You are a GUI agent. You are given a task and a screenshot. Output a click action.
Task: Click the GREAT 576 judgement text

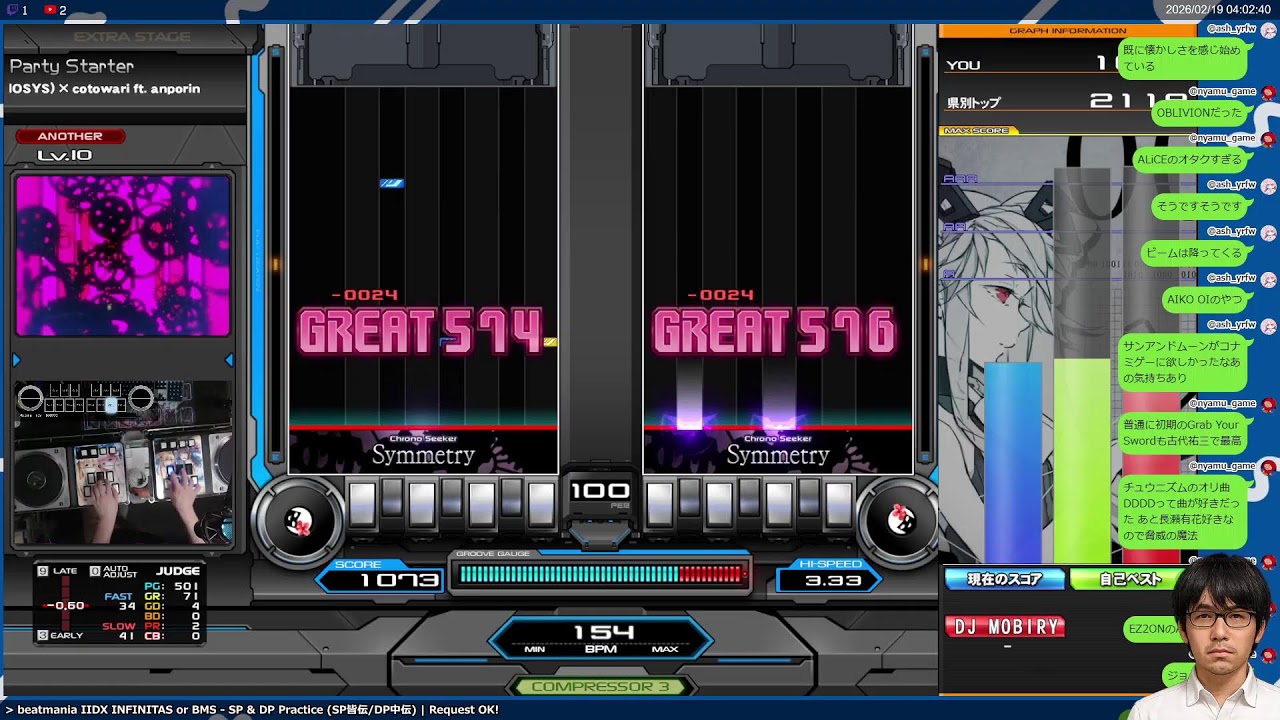pyautogui.click(x=775, y=331)
